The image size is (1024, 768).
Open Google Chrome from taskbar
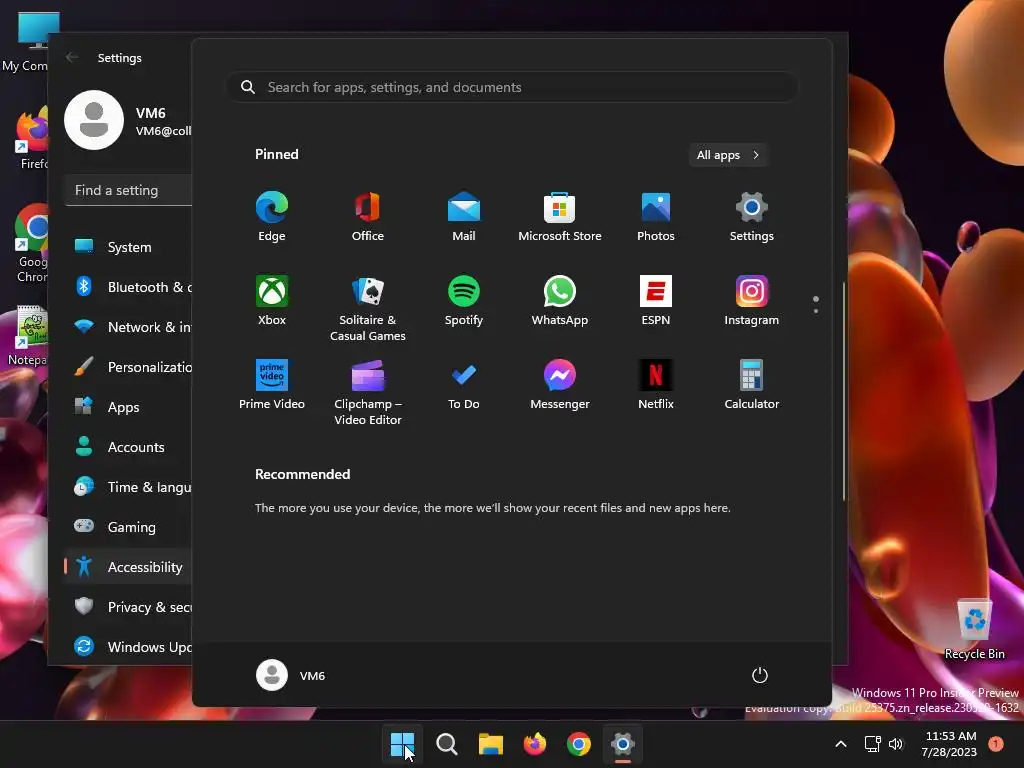[x=579, y=744]
